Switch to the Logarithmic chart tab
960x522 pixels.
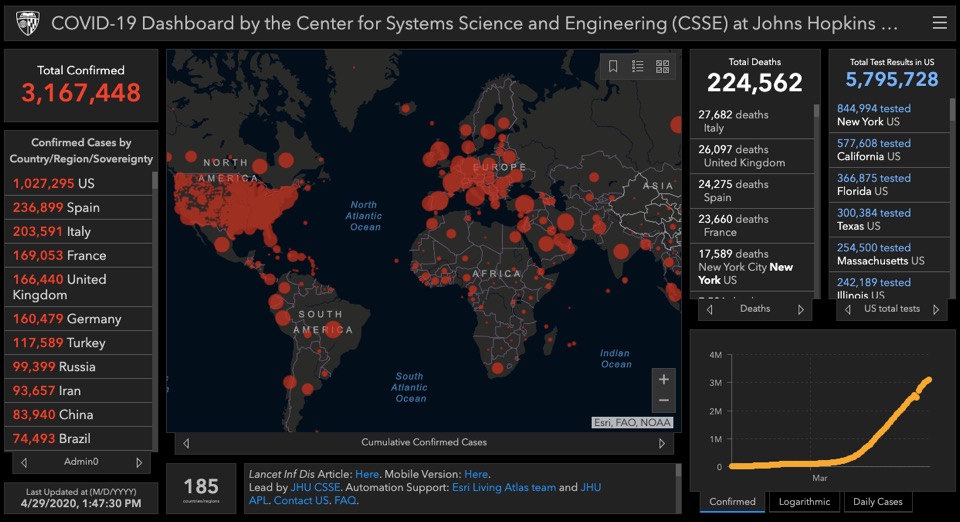804,502
